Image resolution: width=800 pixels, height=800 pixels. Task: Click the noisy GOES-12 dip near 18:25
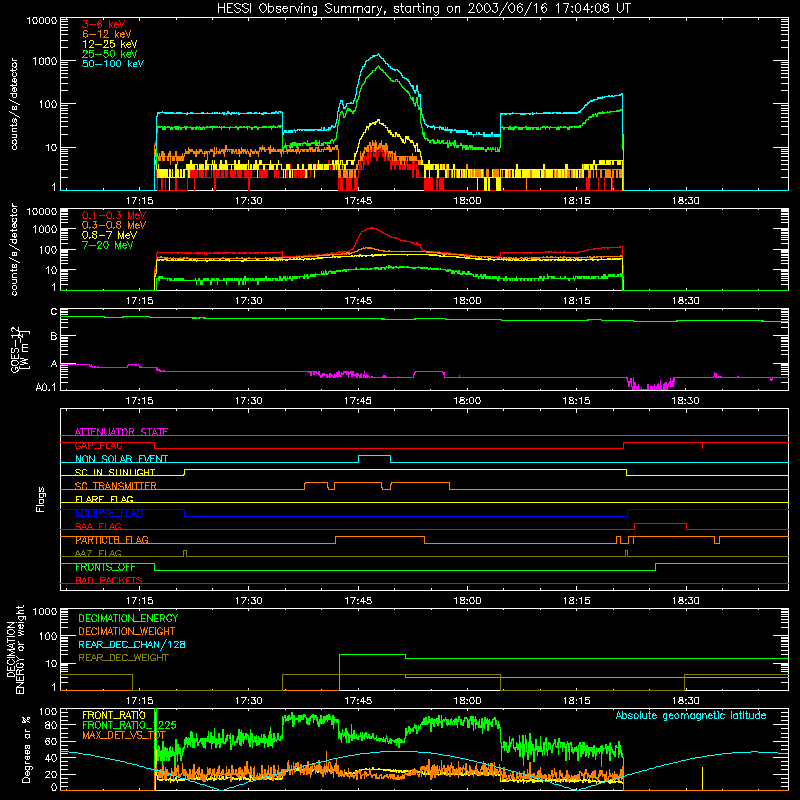tap(651, 385)
